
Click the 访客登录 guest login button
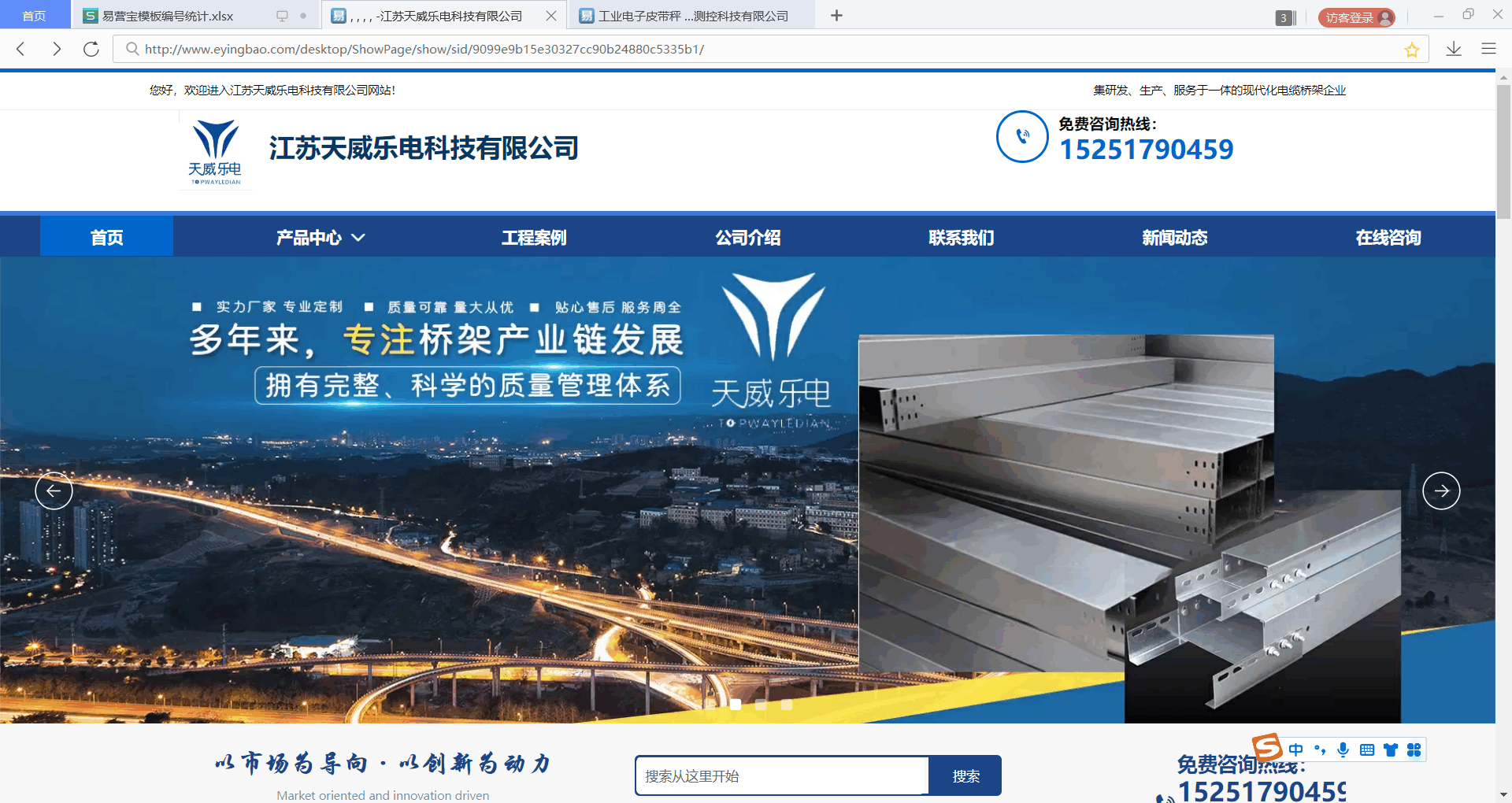1357,17
